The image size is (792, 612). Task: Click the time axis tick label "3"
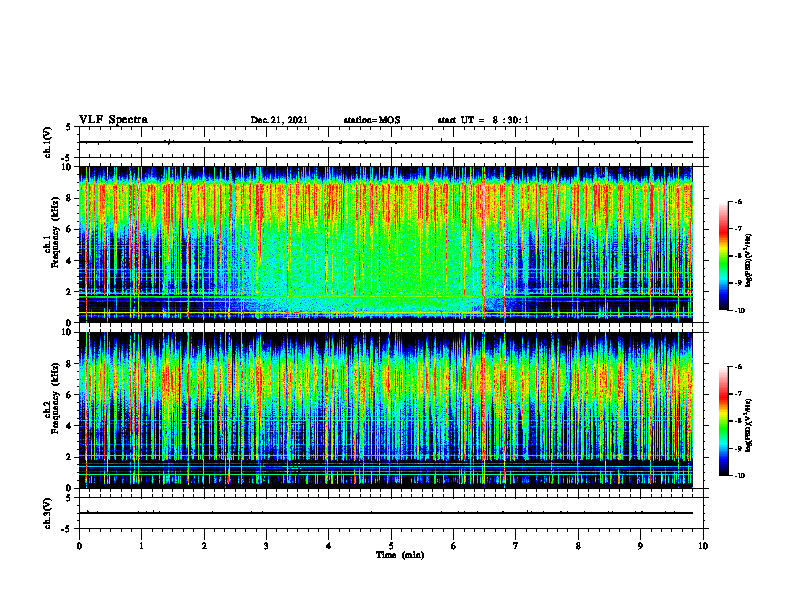pos(266,546)
